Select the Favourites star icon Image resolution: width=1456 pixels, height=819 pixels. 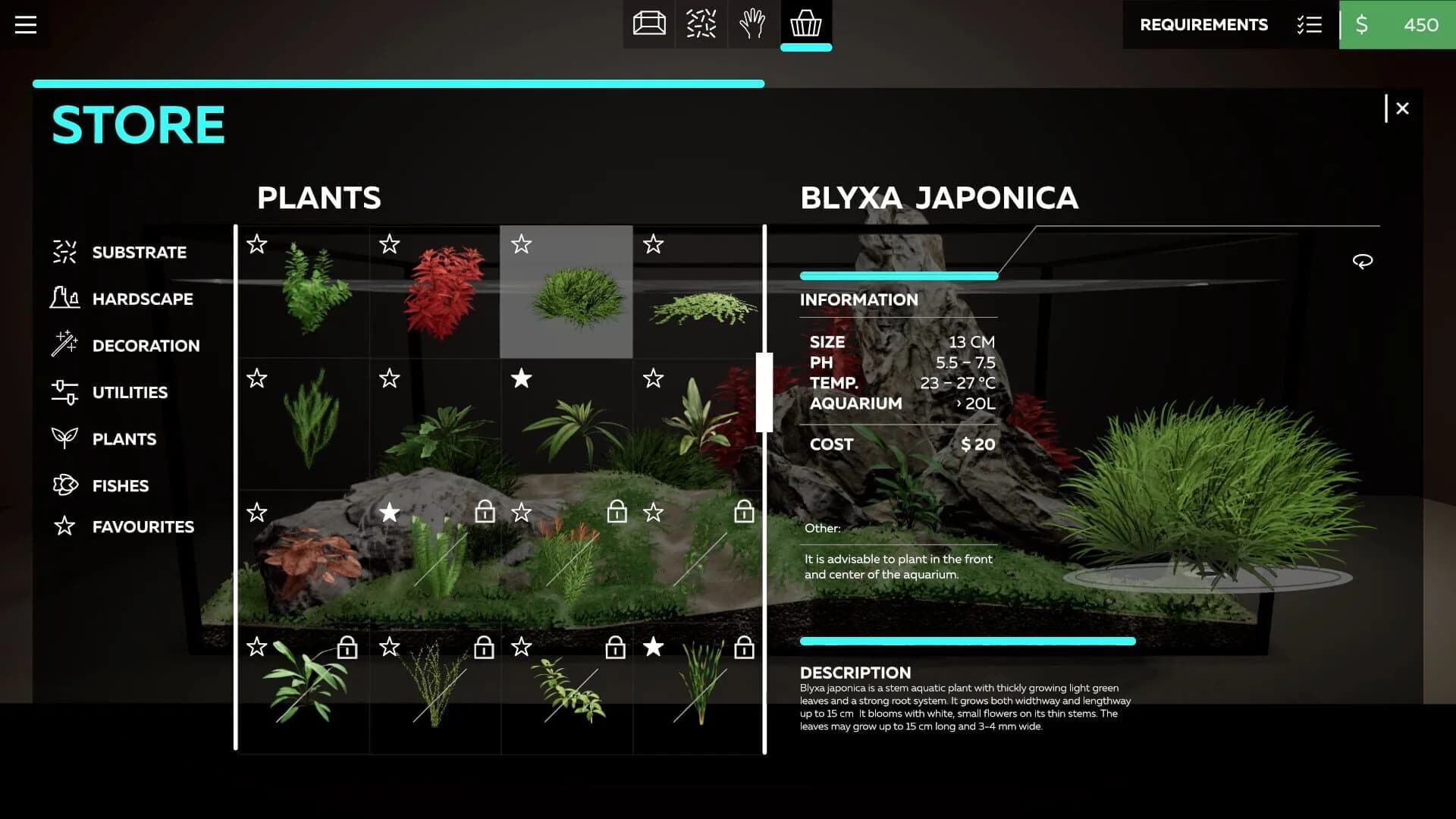pos(64,526)
